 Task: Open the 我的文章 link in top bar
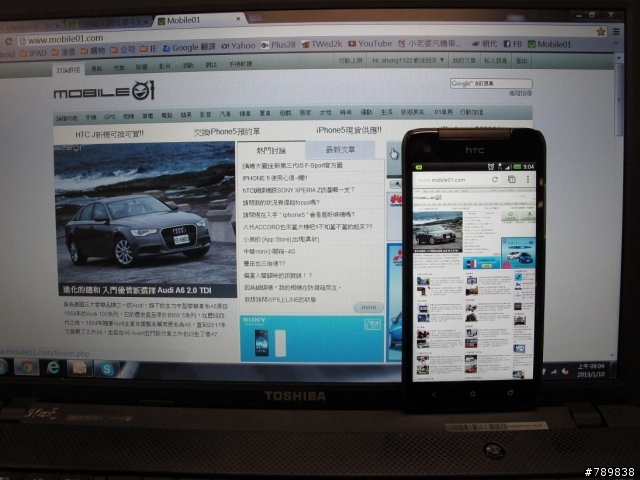pyautogui.click(x=464, y=60)
